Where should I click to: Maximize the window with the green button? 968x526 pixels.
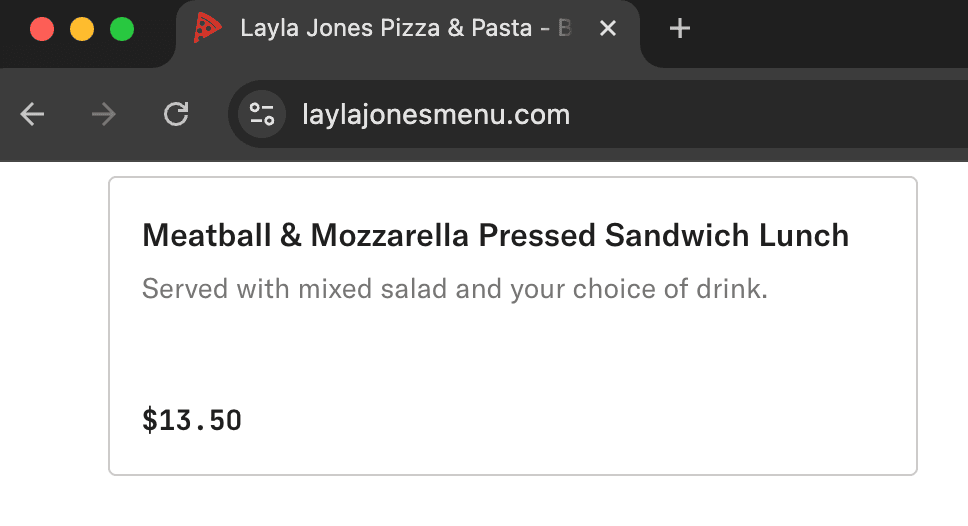pyautogui.click(x=122, y=28)
